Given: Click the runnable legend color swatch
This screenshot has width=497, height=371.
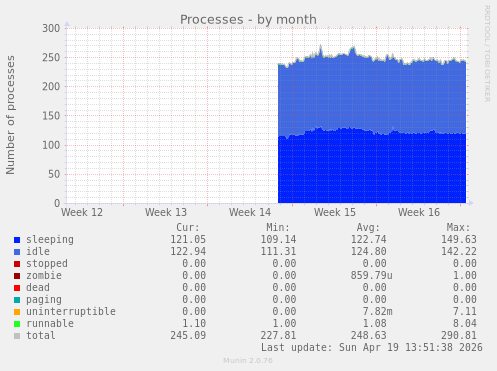Looking at the screenshot, I should 17,324.
